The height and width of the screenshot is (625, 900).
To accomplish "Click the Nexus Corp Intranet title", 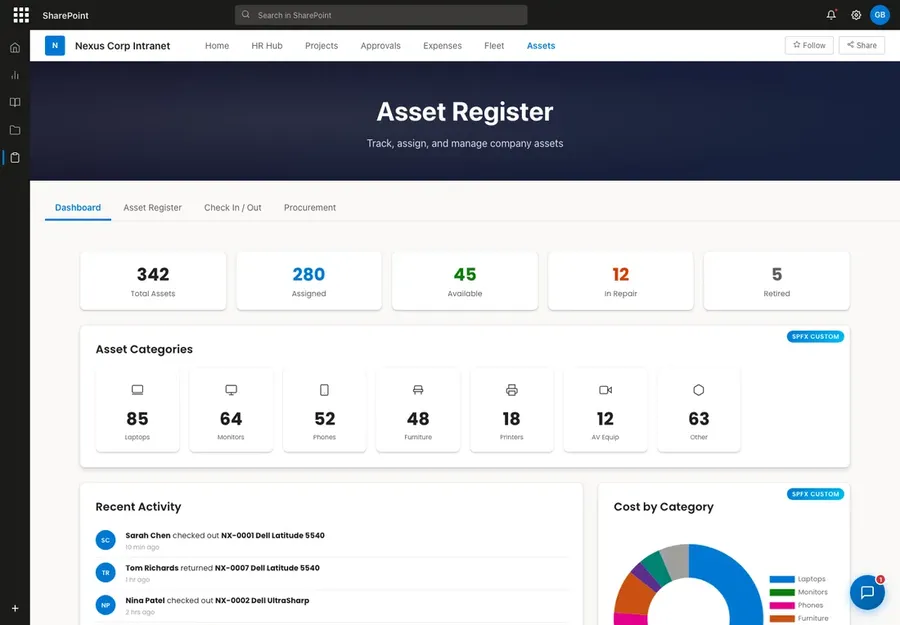I will [x=122, y=46].
